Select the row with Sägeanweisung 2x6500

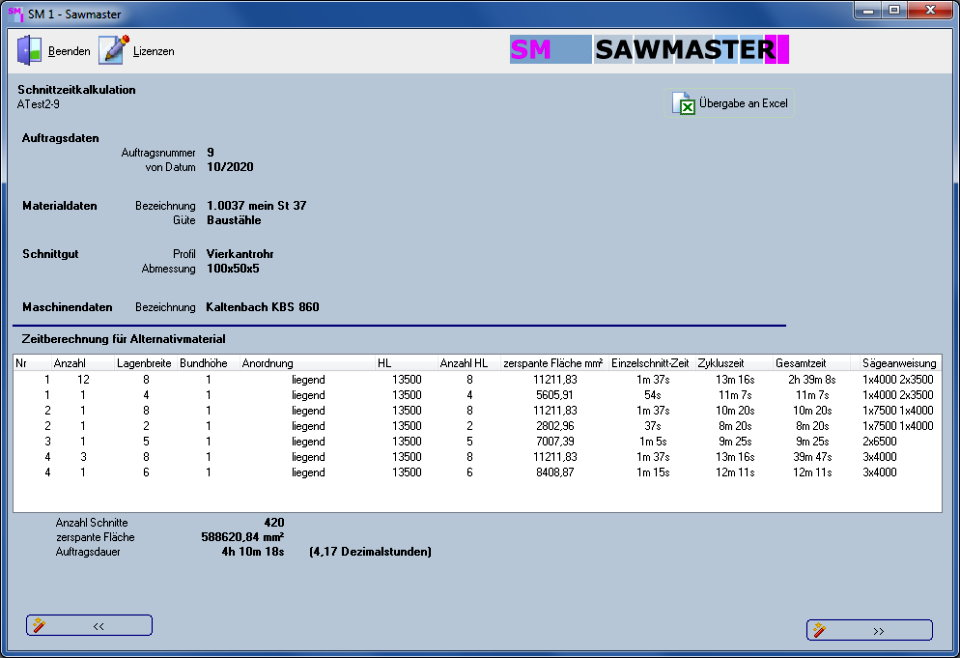coord(477,441)
